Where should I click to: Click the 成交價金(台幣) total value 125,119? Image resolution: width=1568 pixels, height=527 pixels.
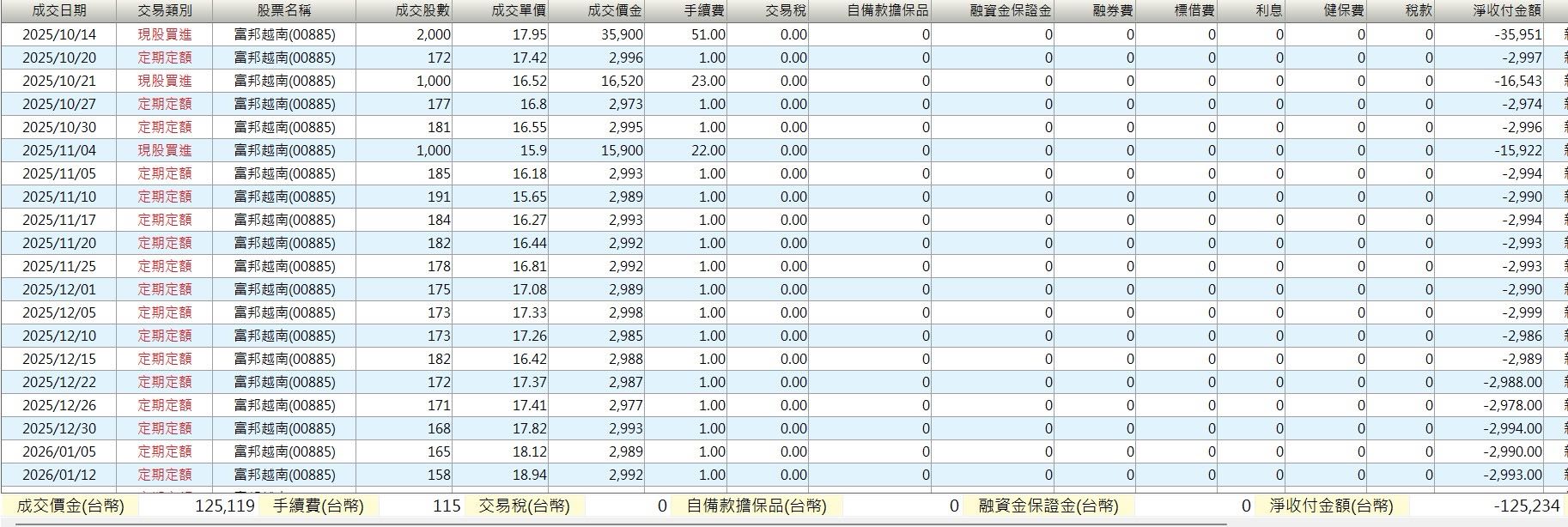(224, 506)
